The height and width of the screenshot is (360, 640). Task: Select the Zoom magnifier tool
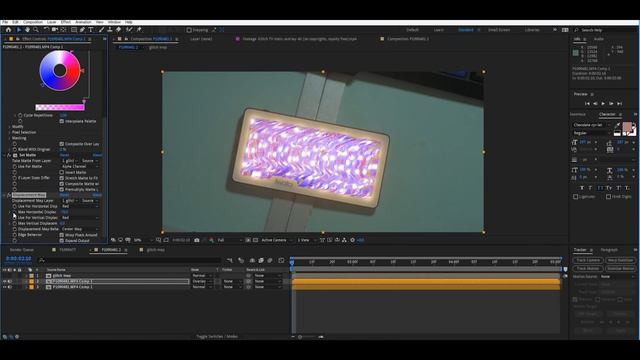36,30
